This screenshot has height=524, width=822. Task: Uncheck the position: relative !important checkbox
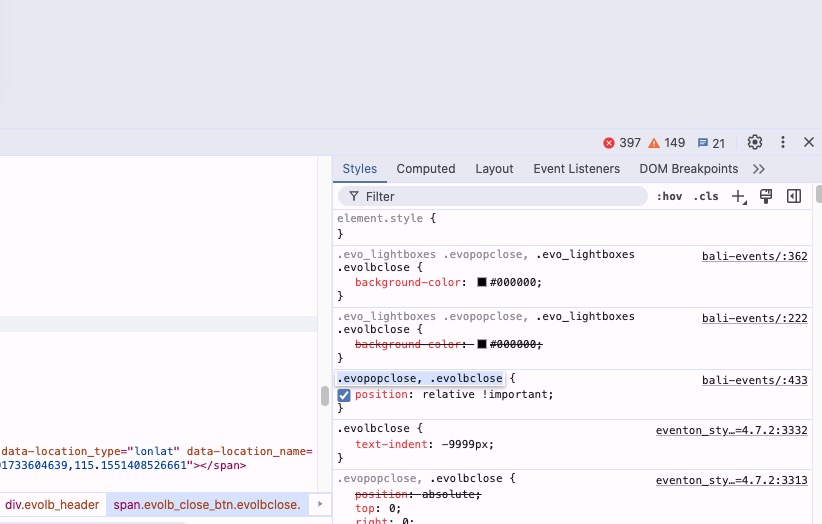coord(344,395)
